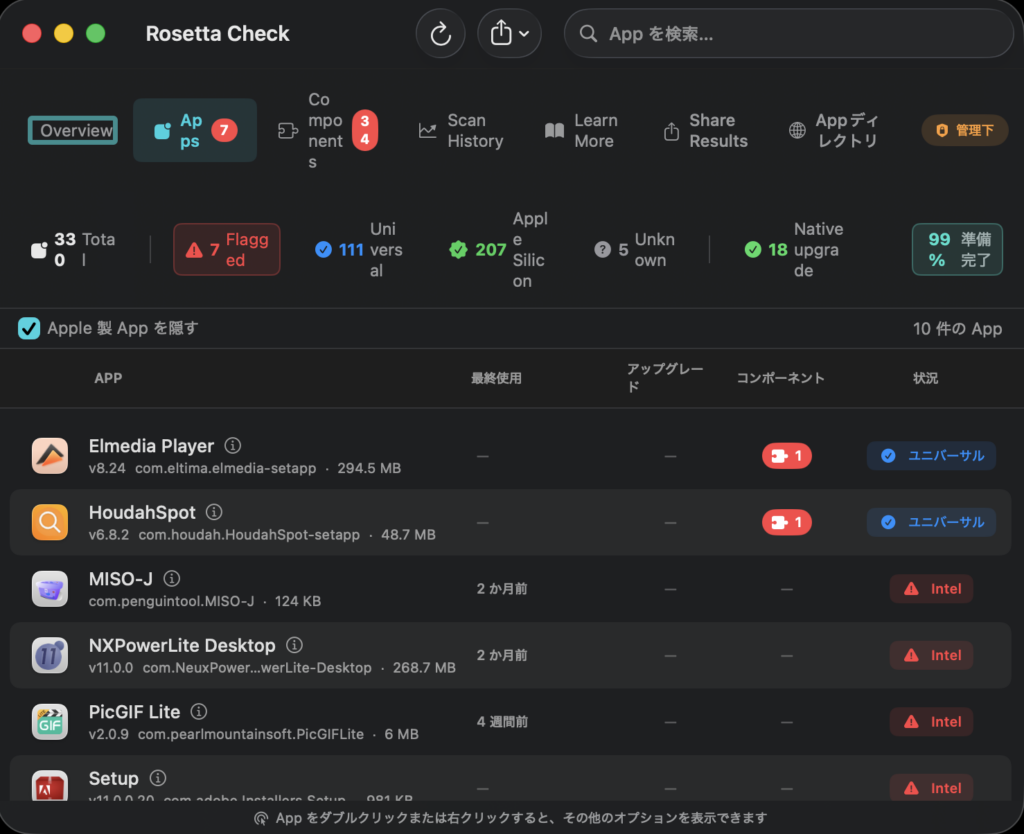Select the Elmedia Player row name
1024x834 pixels.
coord(152,446)
